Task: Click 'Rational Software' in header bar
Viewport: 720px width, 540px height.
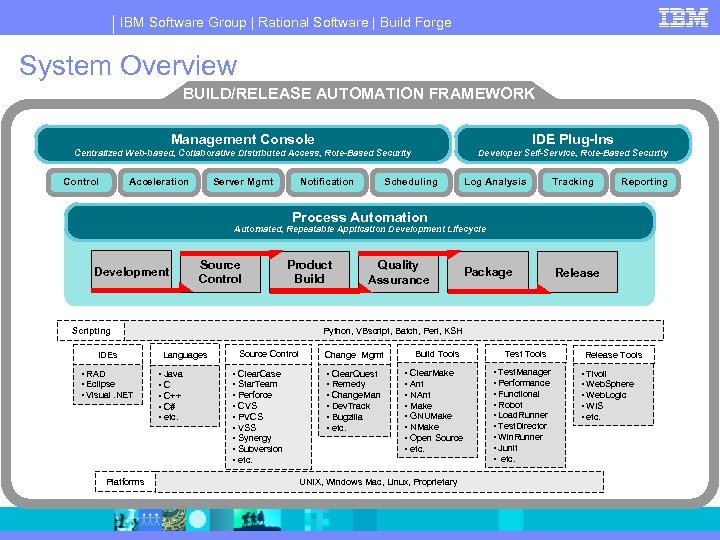Action: (313, 22)
